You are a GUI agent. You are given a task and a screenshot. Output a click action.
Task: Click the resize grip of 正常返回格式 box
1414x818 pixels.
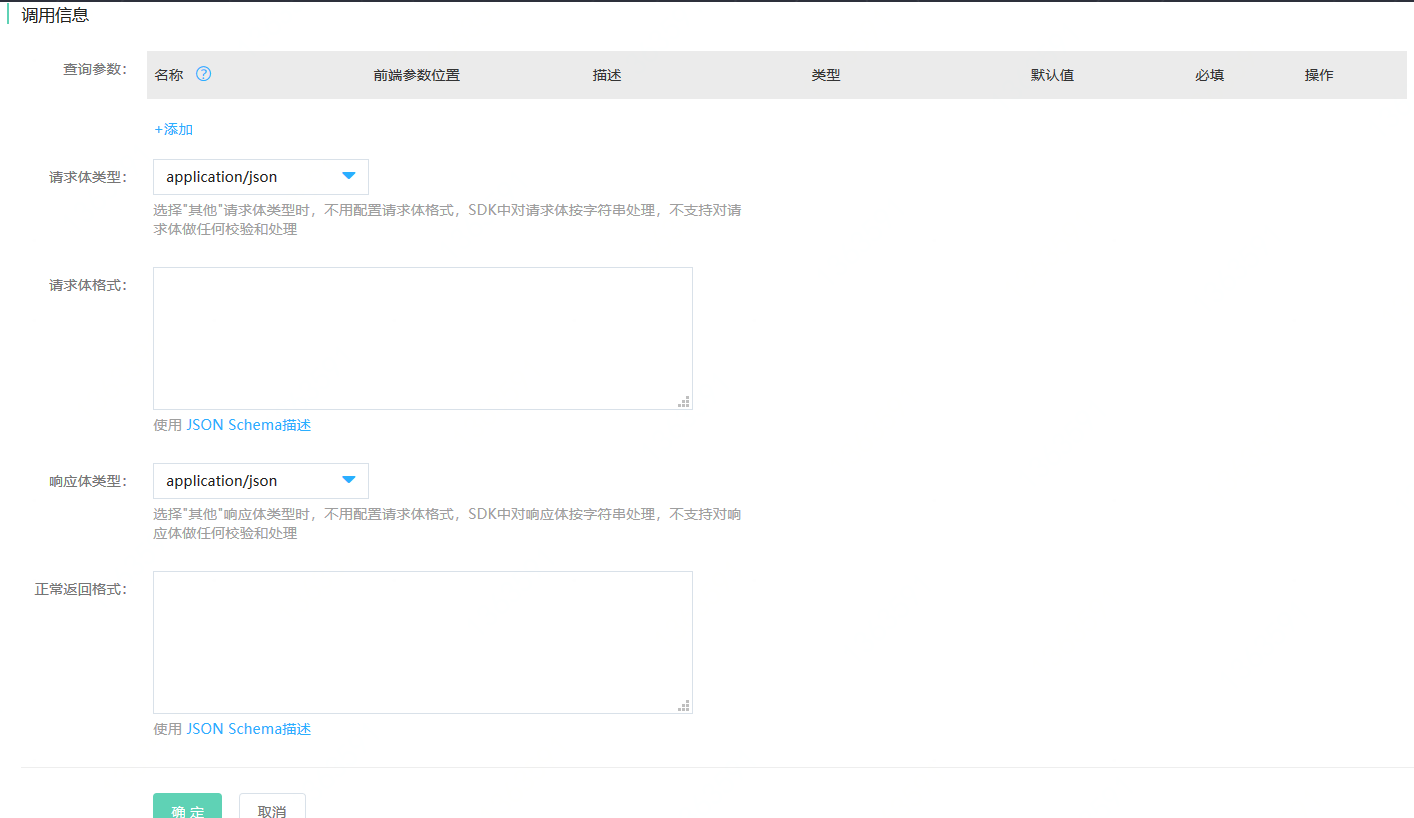pos(684,706)
